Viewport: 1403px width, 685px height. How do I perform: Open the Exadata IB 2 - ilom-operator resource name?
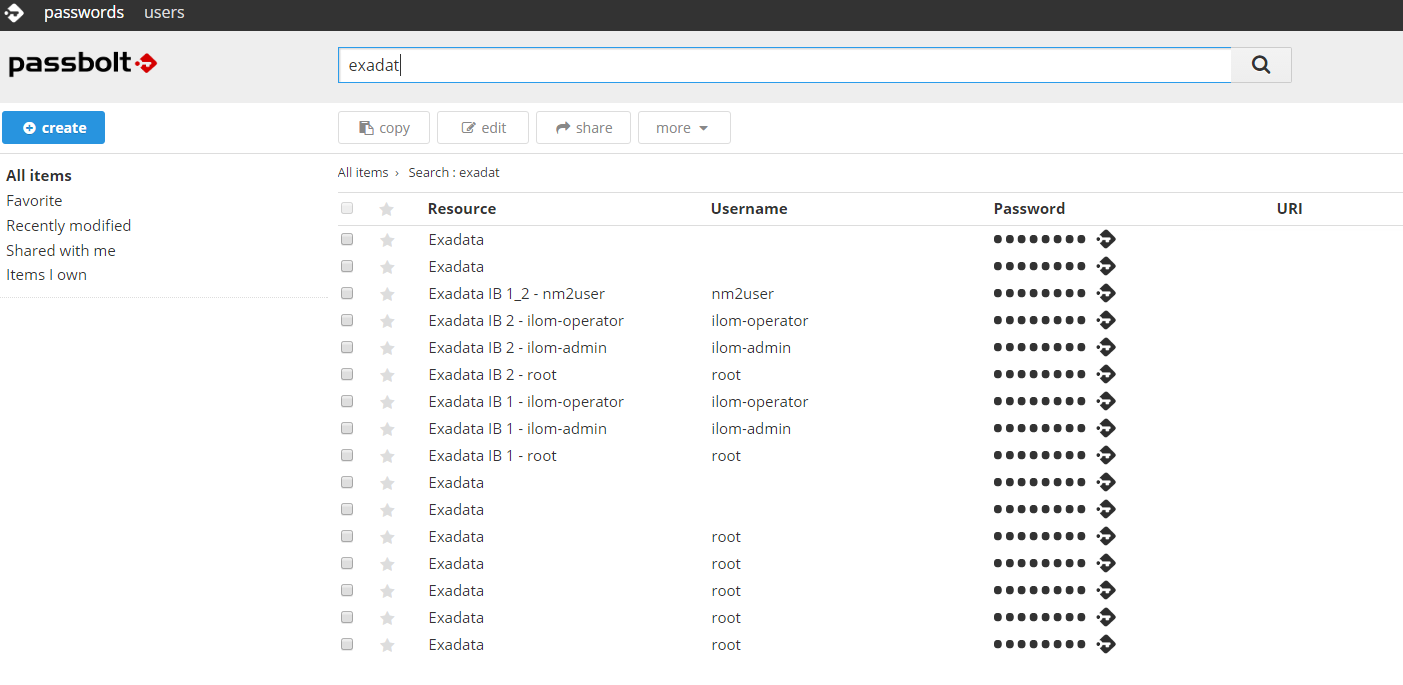click(526, 321)
